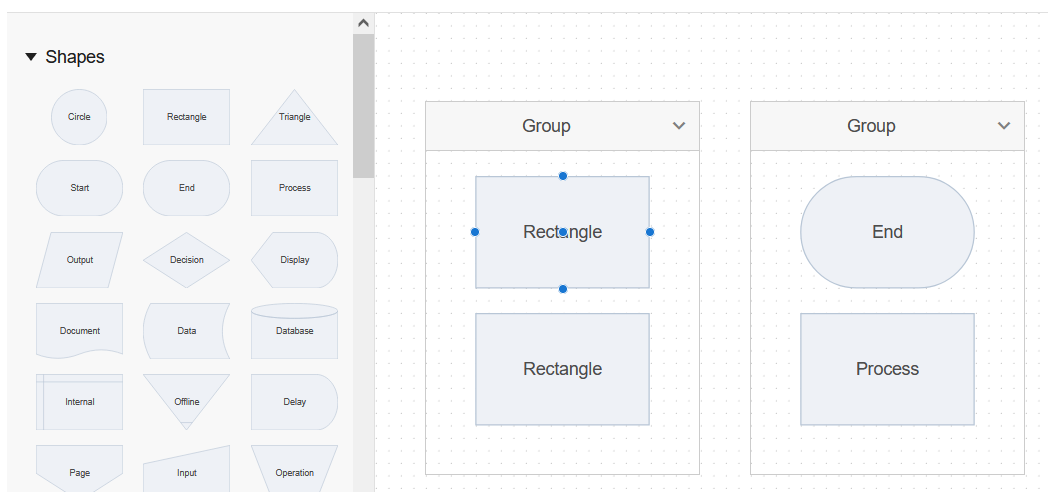The height and width of the screenshot is (492, 1048).
Task: Click the palette scroll up arrow
Action: click(363, 23)
